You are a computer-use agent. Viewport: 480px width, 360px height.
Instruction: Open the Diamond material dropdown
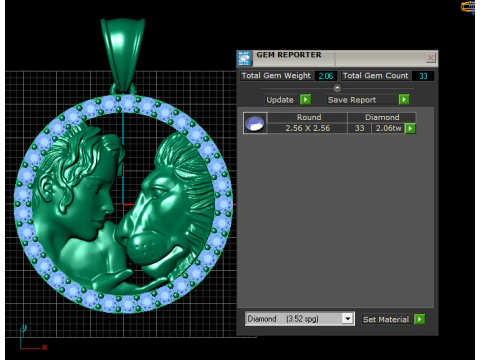point(348,319)
